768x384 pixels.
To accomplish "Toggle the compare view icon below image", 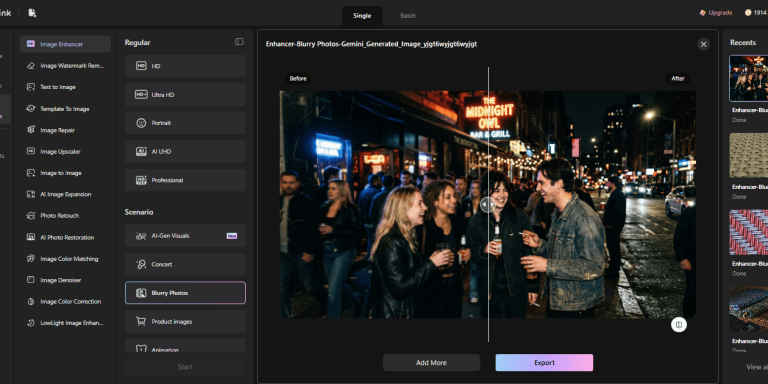I will (679, 324).
